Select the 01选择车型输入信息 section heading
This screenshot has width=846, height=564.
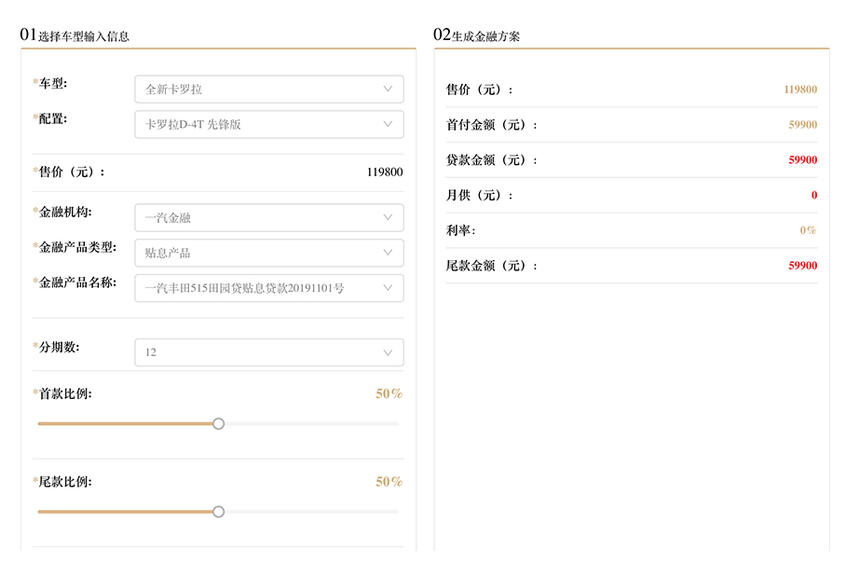(76, 35)
